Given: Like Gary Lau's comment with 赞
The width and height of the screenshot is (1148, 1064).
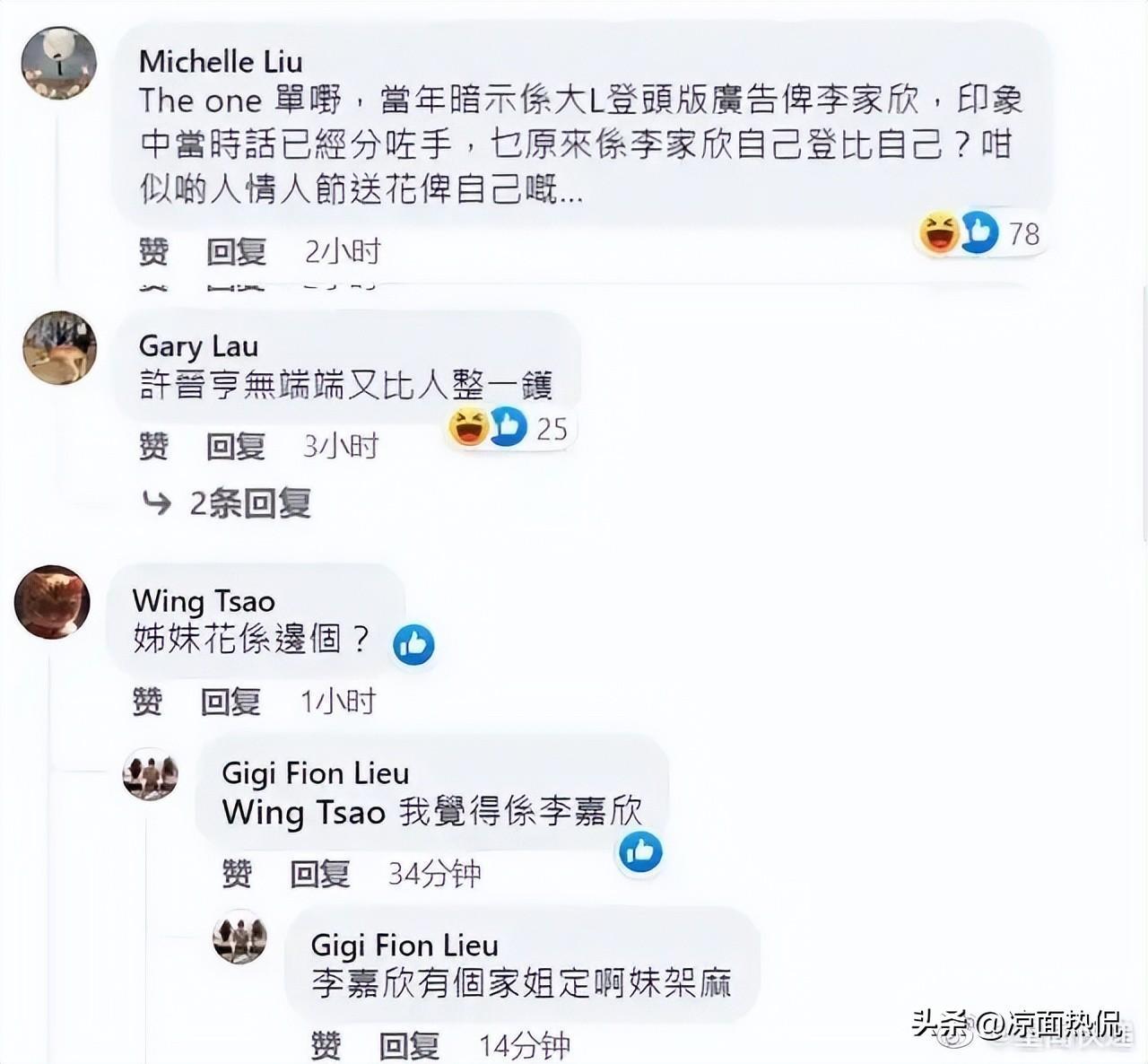Looking at the screenshot, I should (x=153, y=446).
